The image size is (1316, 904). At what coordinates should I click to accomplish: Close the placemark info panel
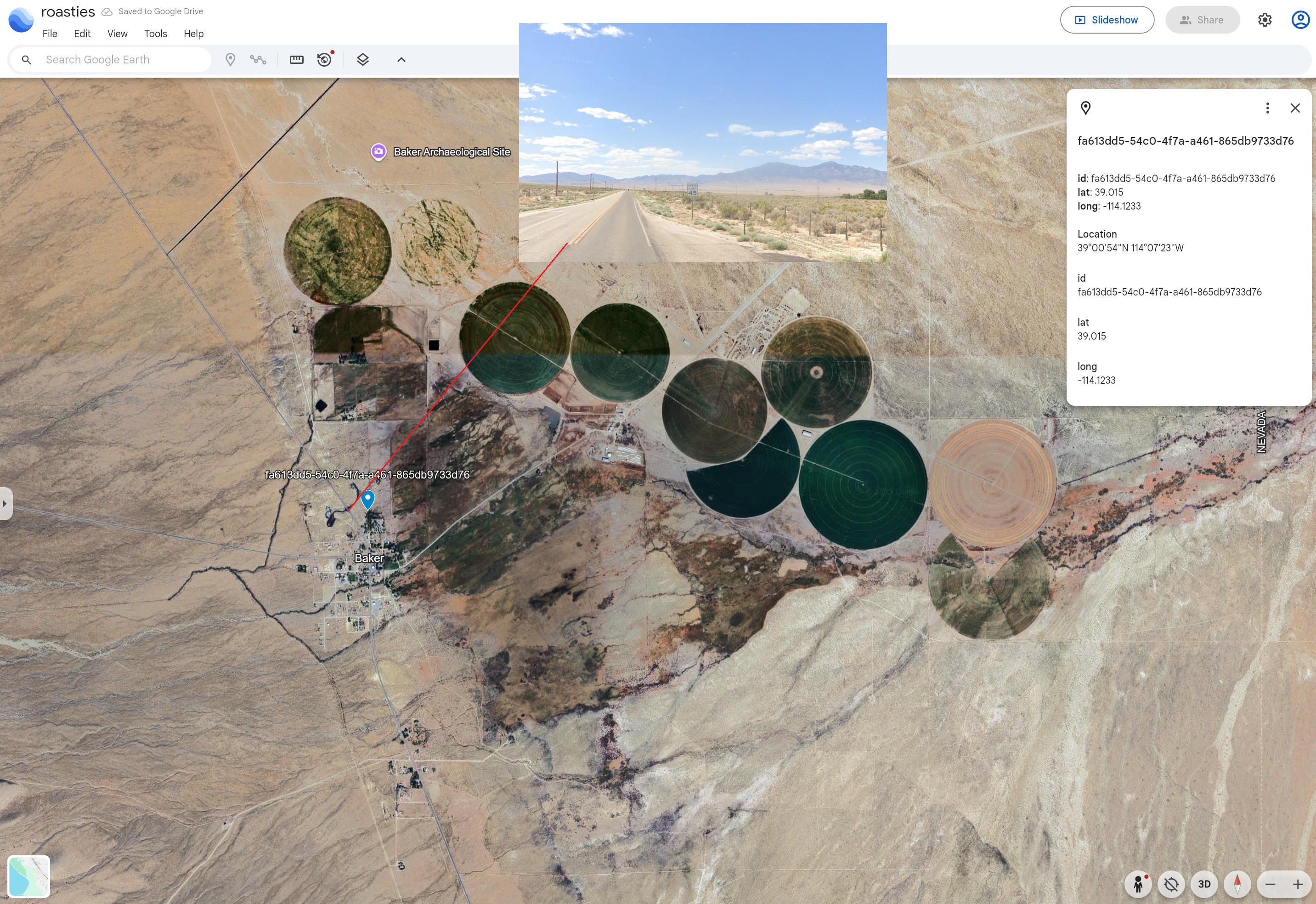coord(1295,108)
